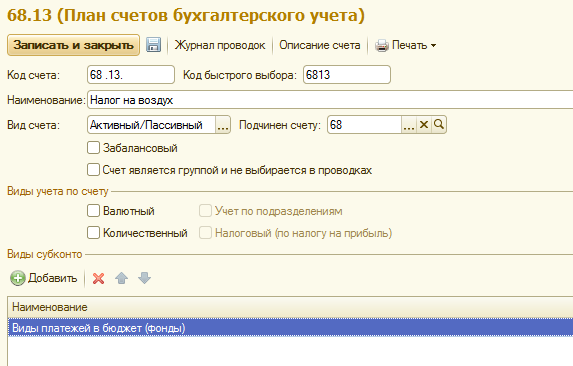The width and height of the screenshot is (573, 366).
Task: Select row Виды платежей в бюджет (фонды)
Action: click(x=290, y=328)
